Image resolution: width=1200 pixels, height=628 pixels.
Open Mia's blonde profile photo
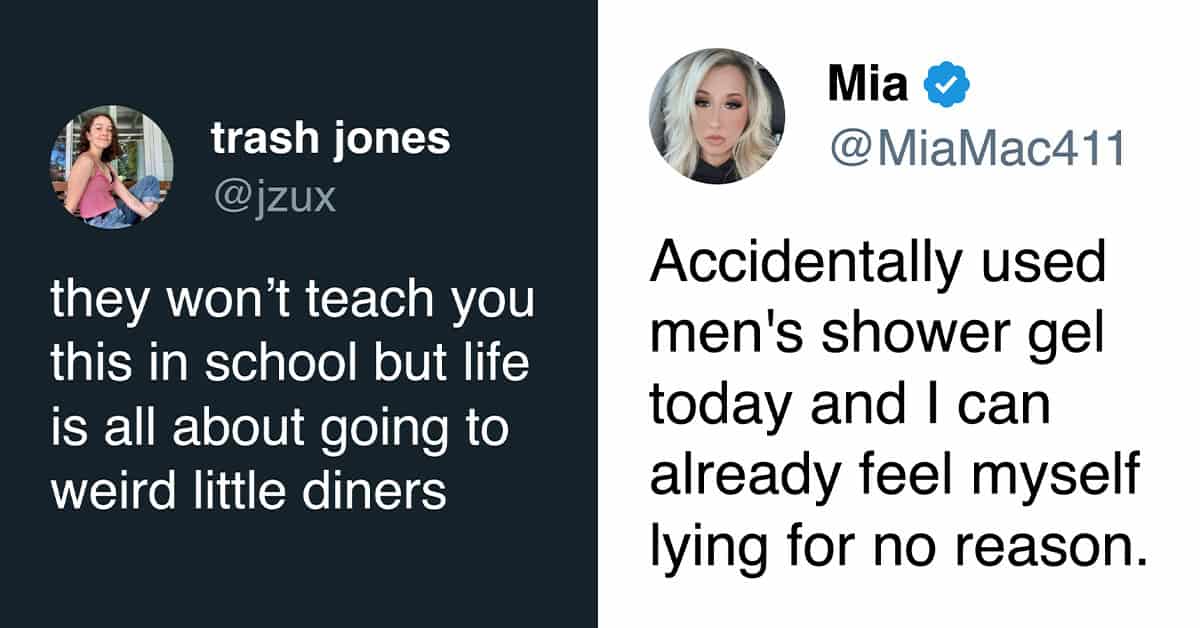coord(717,116)
